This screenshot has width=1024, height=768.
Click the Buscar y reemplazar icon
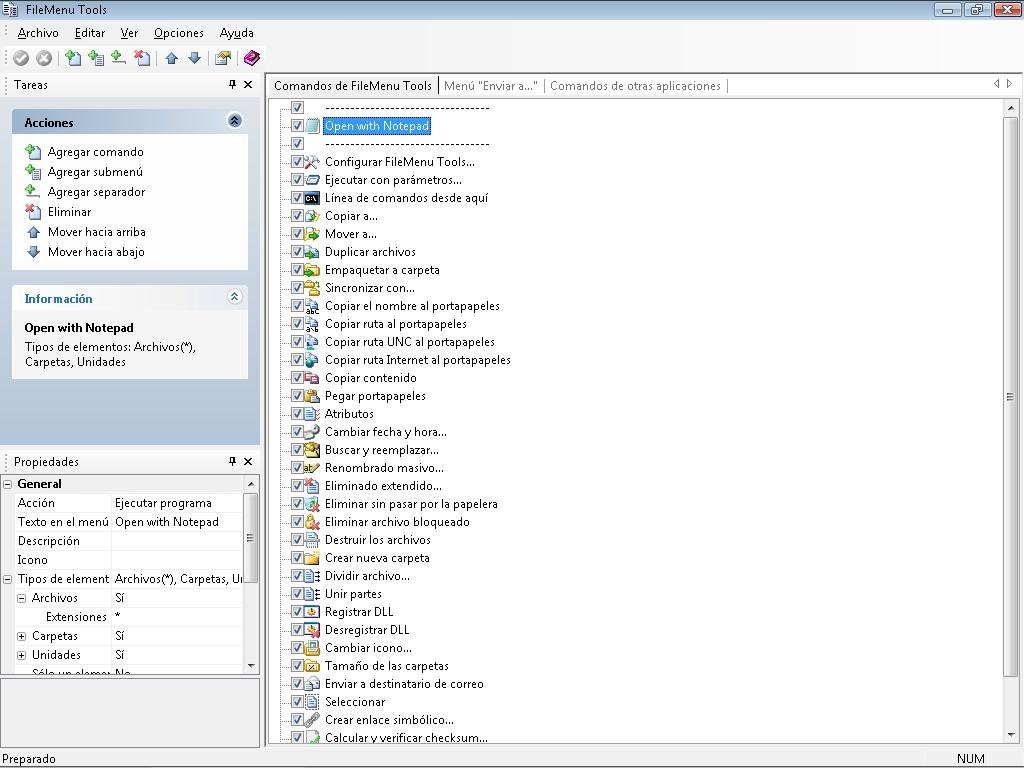(312, 450)
